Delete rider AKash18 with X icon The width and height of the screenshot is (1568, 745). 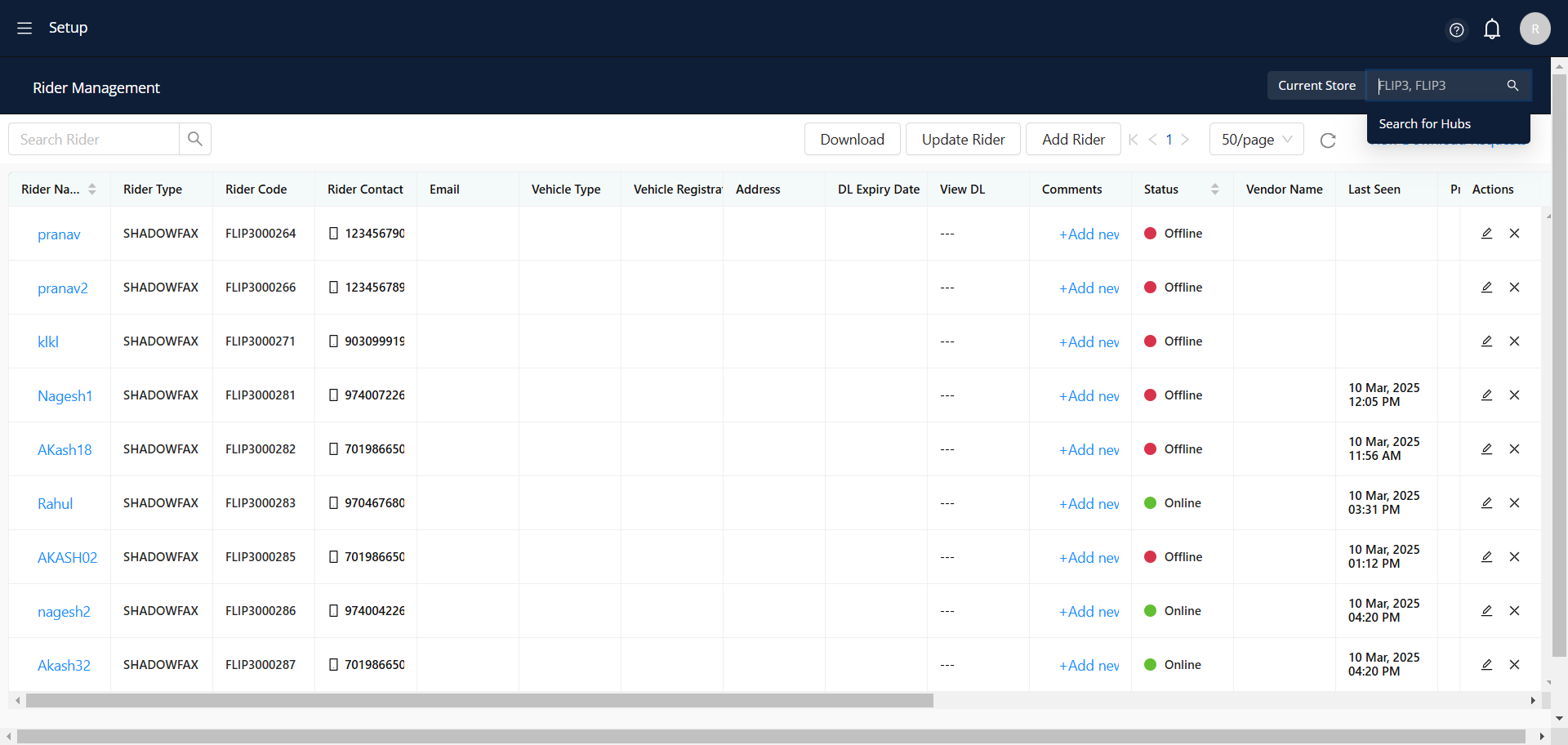pos(1514,448)
